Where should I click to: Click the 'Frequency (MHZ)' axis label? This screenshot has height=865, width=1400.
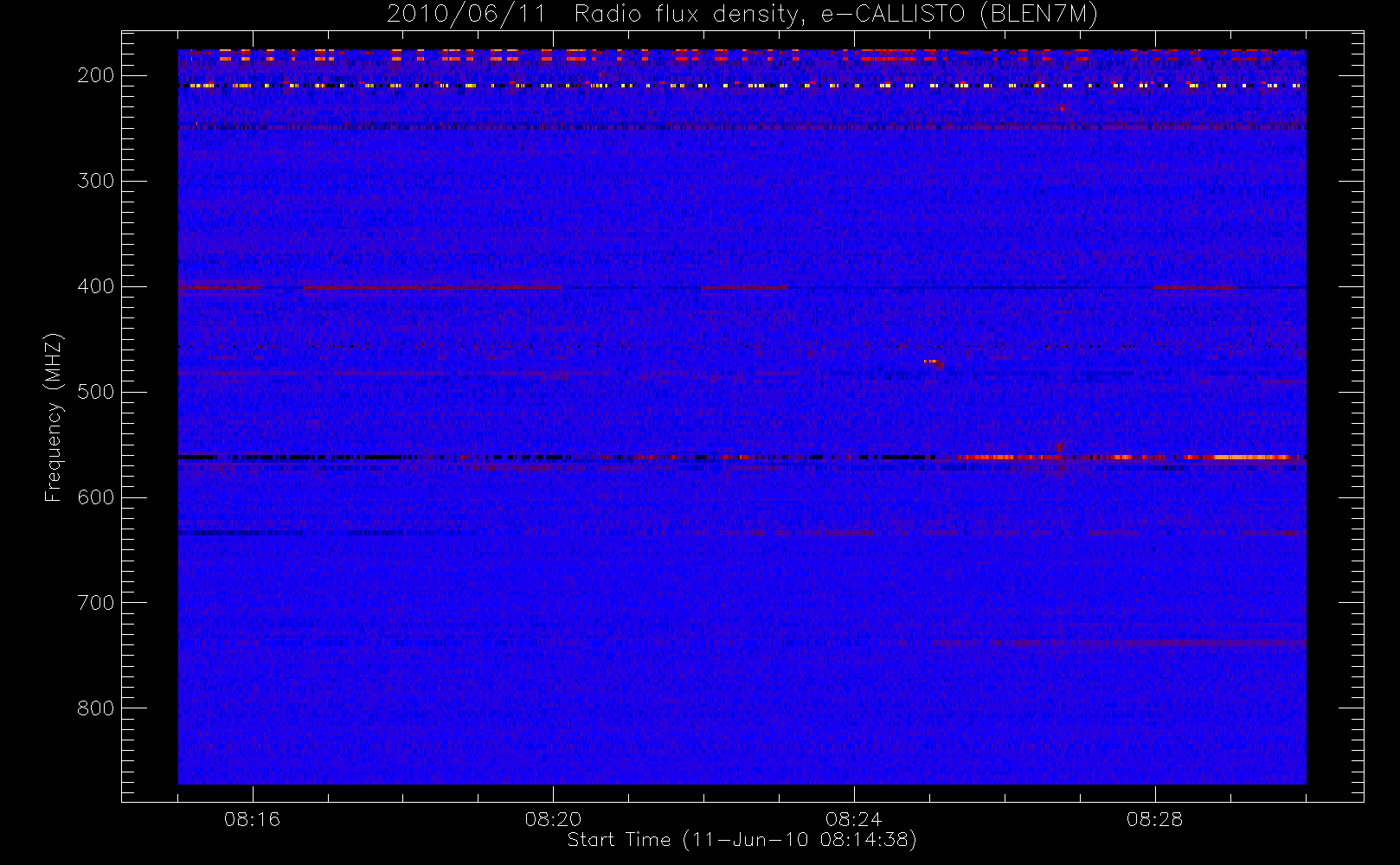click(x=54, y=418)
